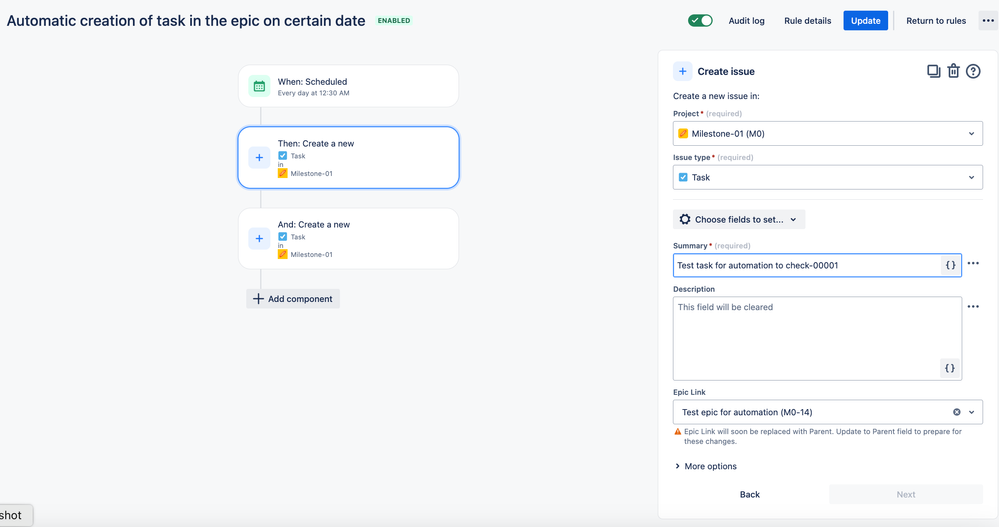Select the When: Scheduled trigger card

click(x=349, y=86)
